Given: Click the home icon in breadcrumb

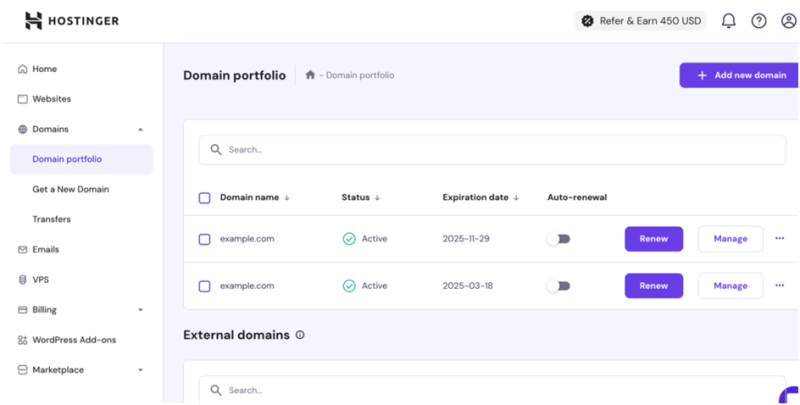Looking at the screenshot, I should (x=311, y=75).
